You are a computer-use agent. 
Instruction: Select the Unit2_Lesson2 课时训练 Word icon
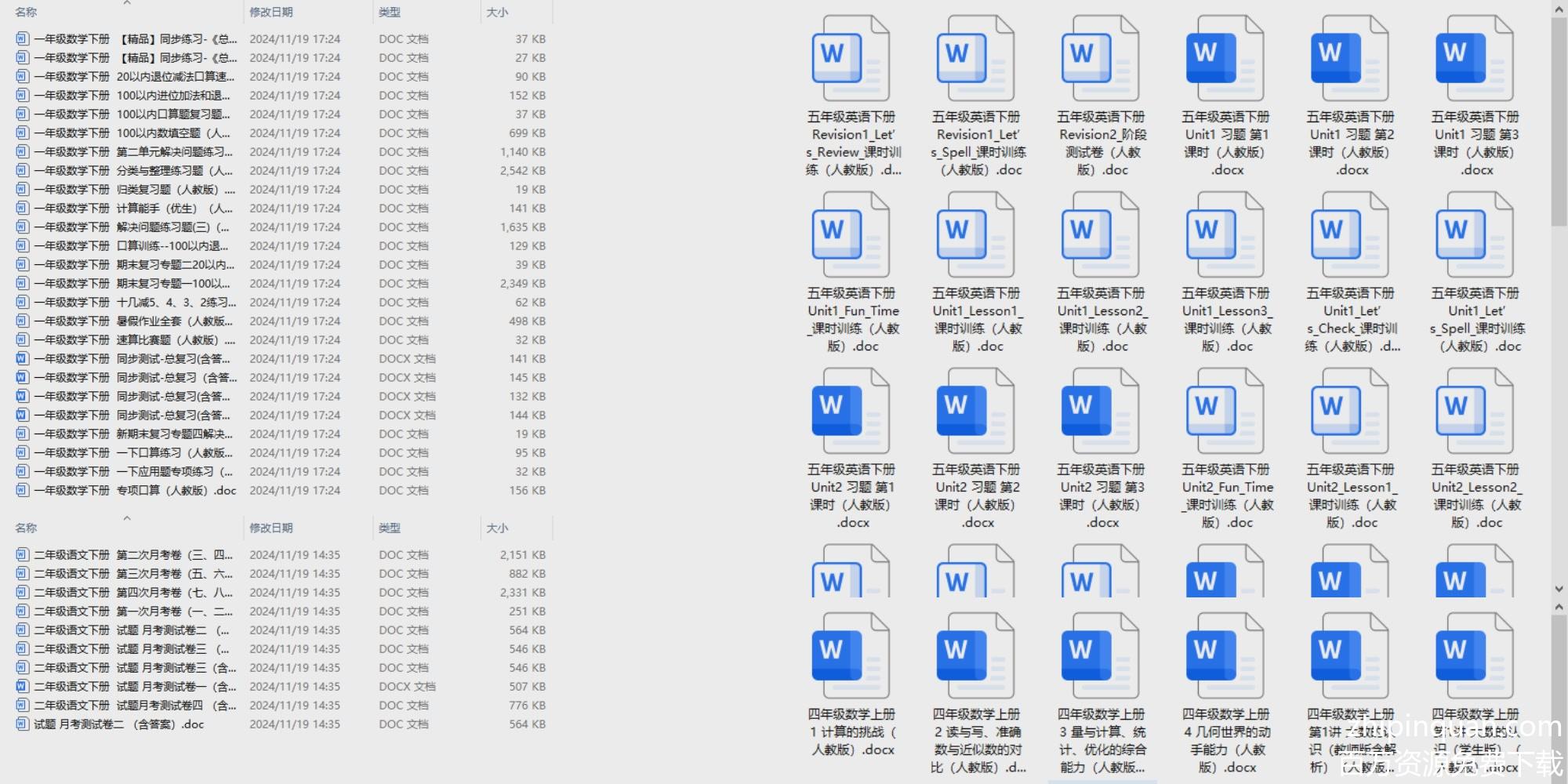(x=1475, y=412)
